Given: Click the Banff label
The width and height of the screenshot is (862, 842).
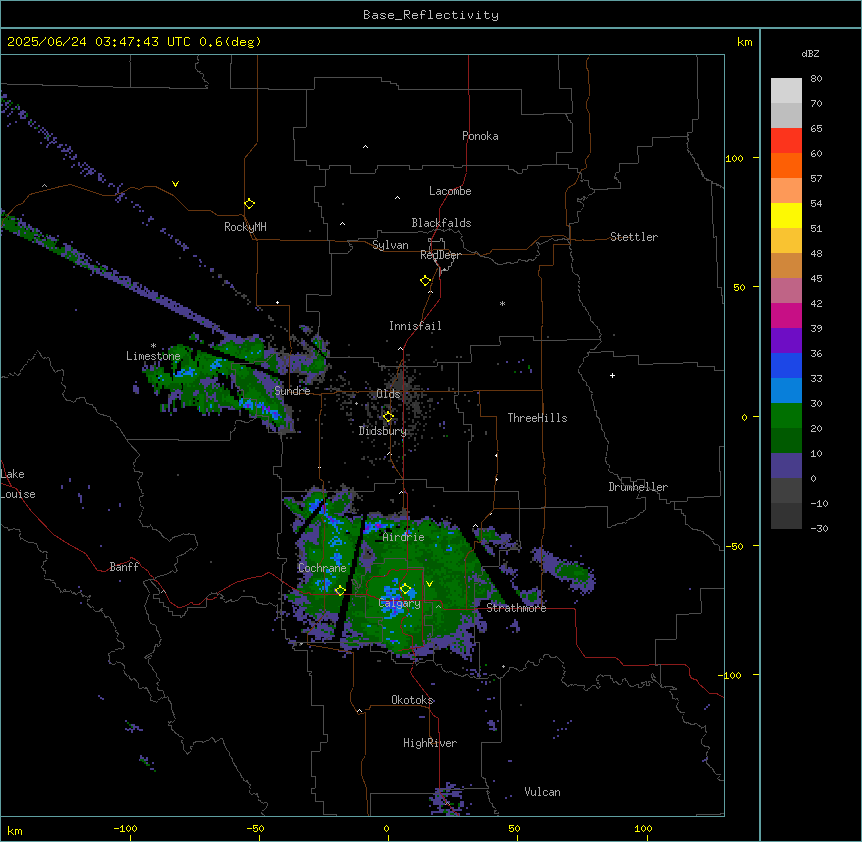Looking at the screenshot, I should [x=124, y=567].
